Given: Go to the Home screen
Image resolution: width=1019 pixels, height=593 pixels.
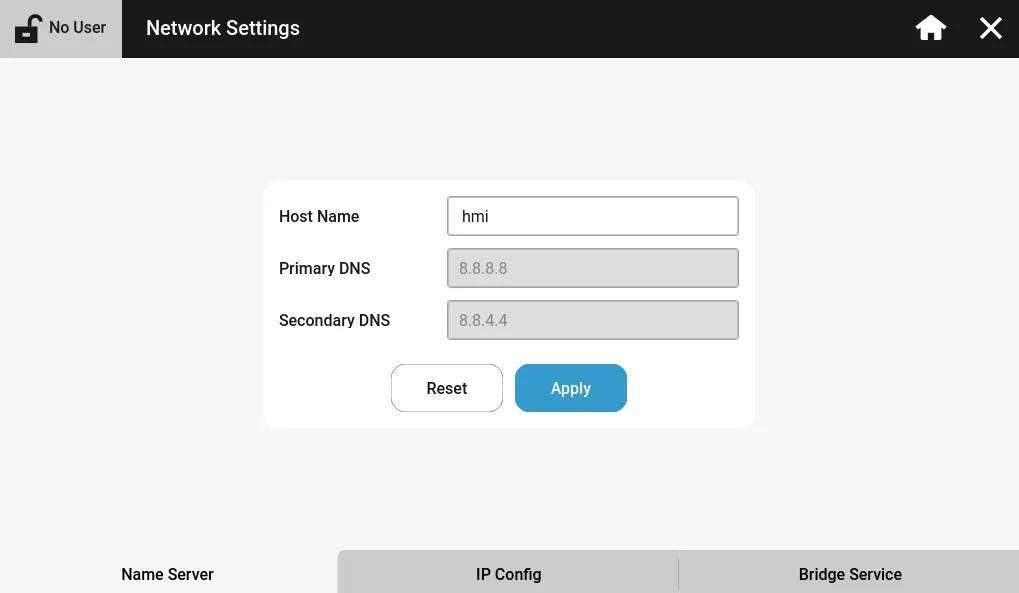Looking at the screenshot, I should pyautogui.click(x=930, y=28).
